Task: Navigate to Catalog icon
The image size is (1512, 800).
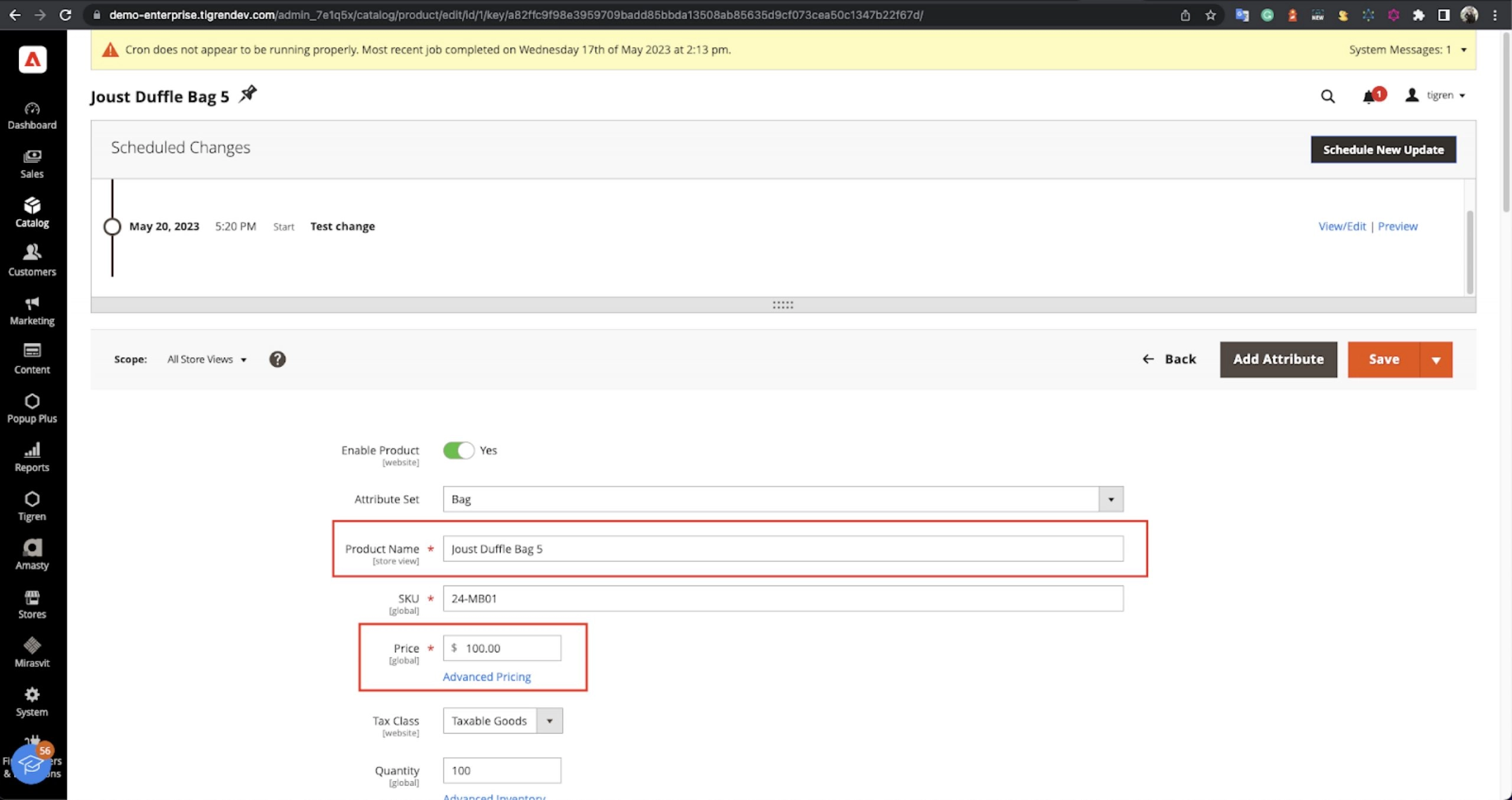Action: 32,212
